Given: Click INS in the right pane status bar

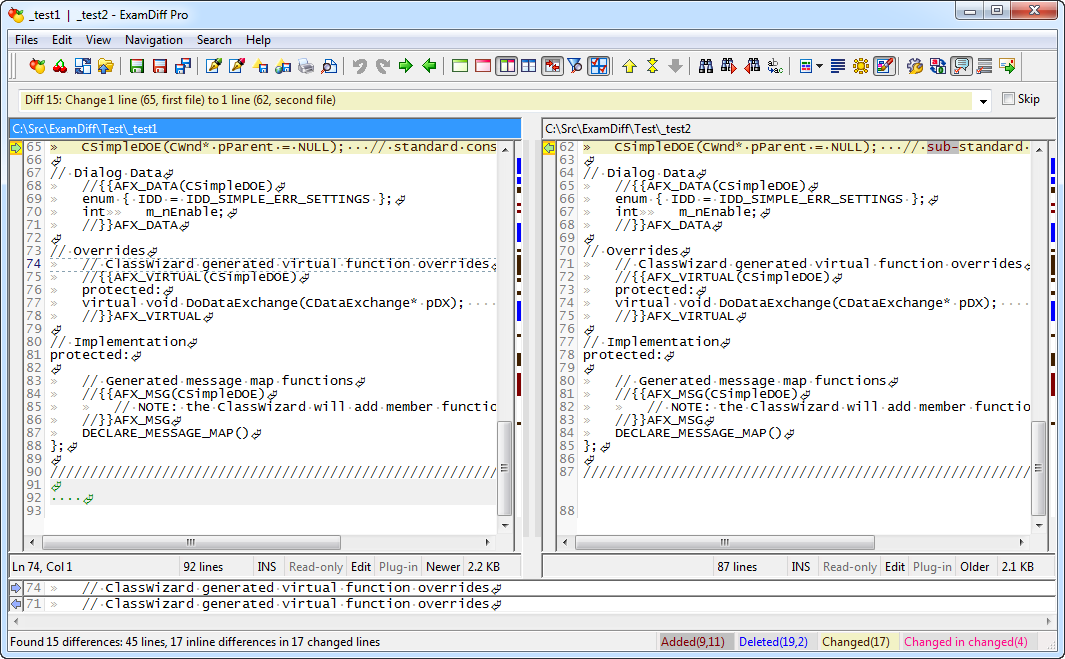Looking at the screenshot, I should 801,567.
